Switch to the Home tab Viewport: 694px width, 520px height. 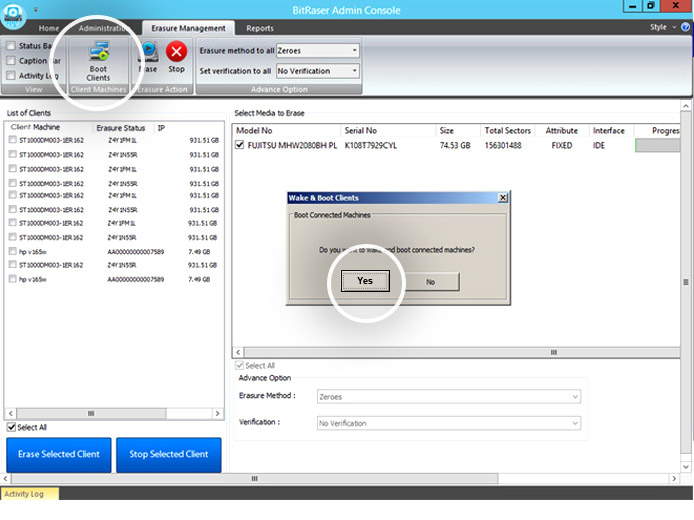[x=49, y=28]
